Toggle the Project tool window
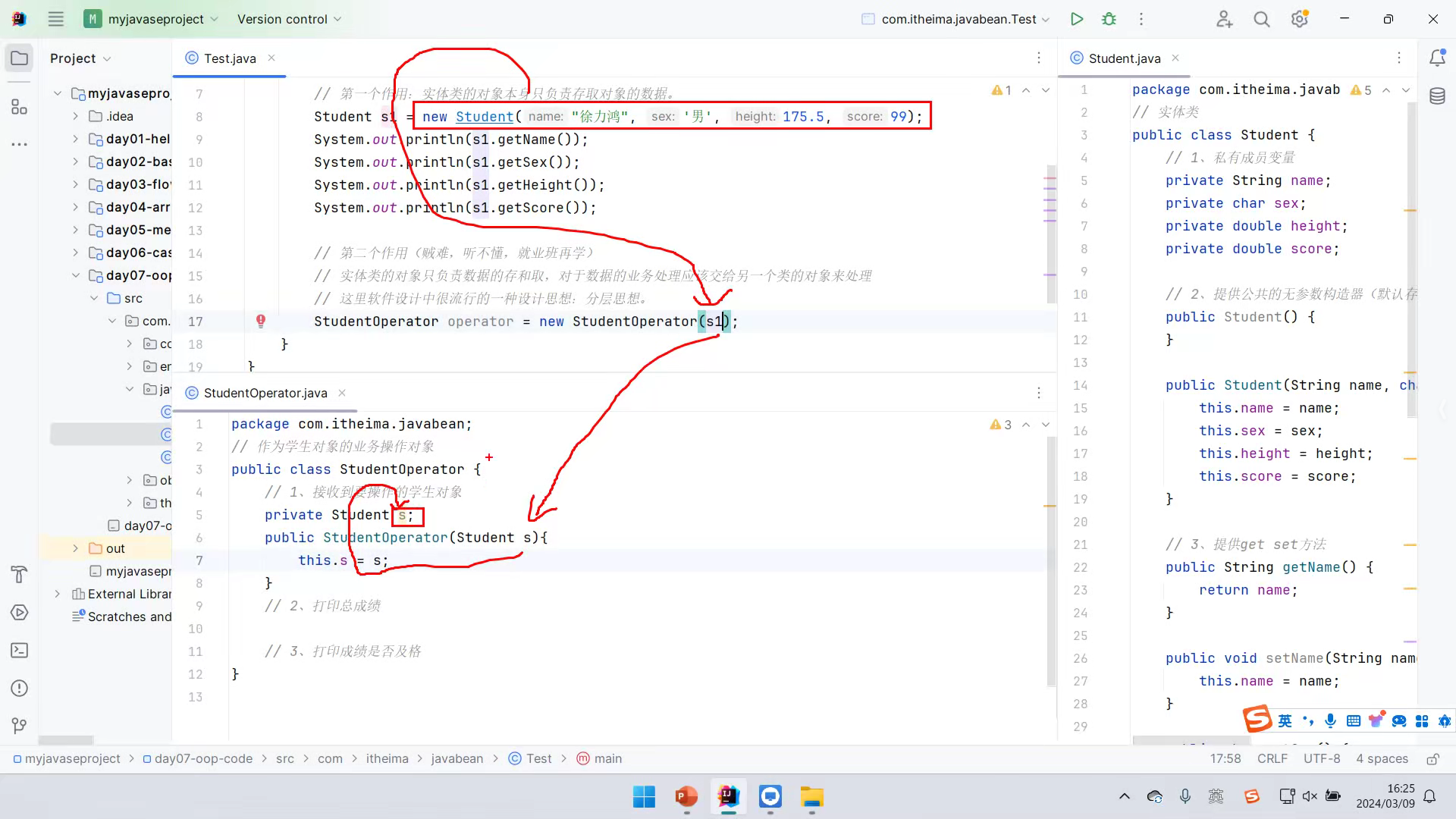 [x=20, y=58]
